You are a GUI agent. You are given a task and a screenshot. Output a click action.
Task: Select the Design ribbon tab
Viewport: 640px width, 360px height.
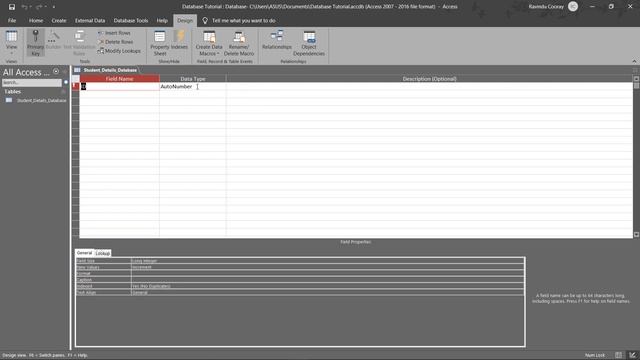click(x=185, y=20)
